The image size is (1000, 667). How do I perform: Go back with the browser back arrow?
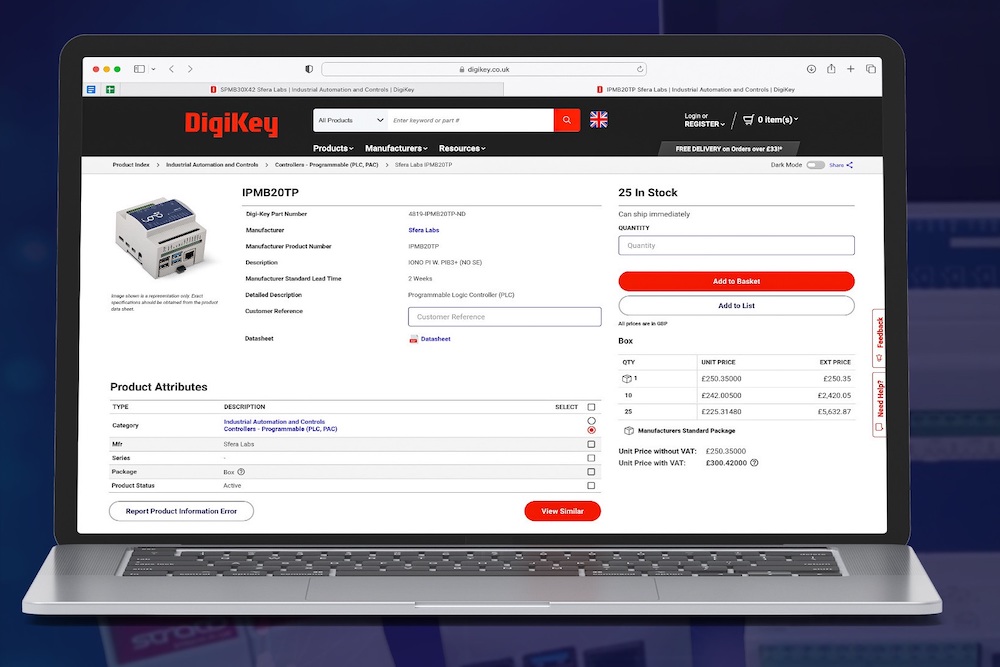pyautogui.click(x=172, y=69)
